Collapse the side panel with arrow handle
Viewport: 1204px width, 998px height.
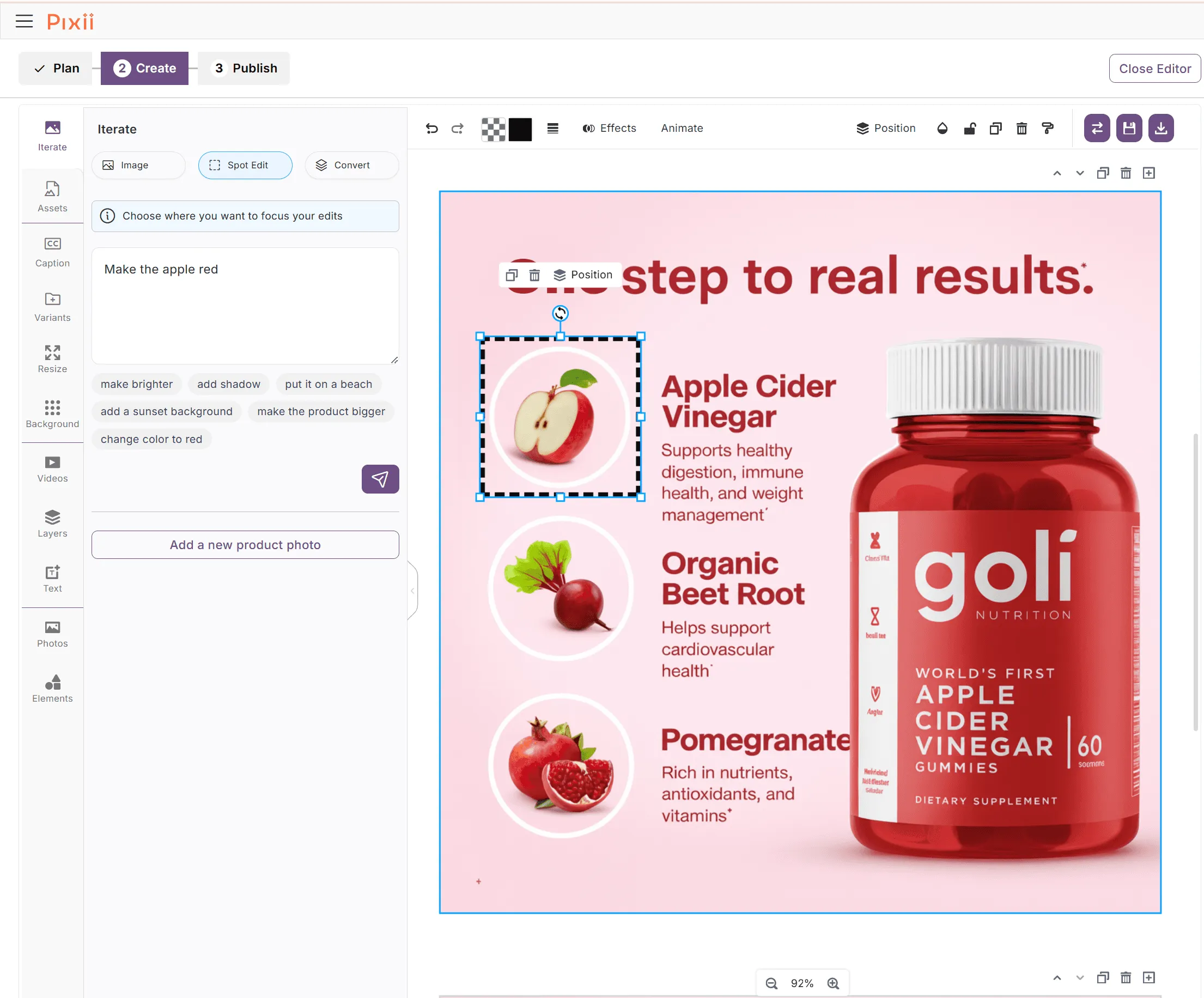412,591
